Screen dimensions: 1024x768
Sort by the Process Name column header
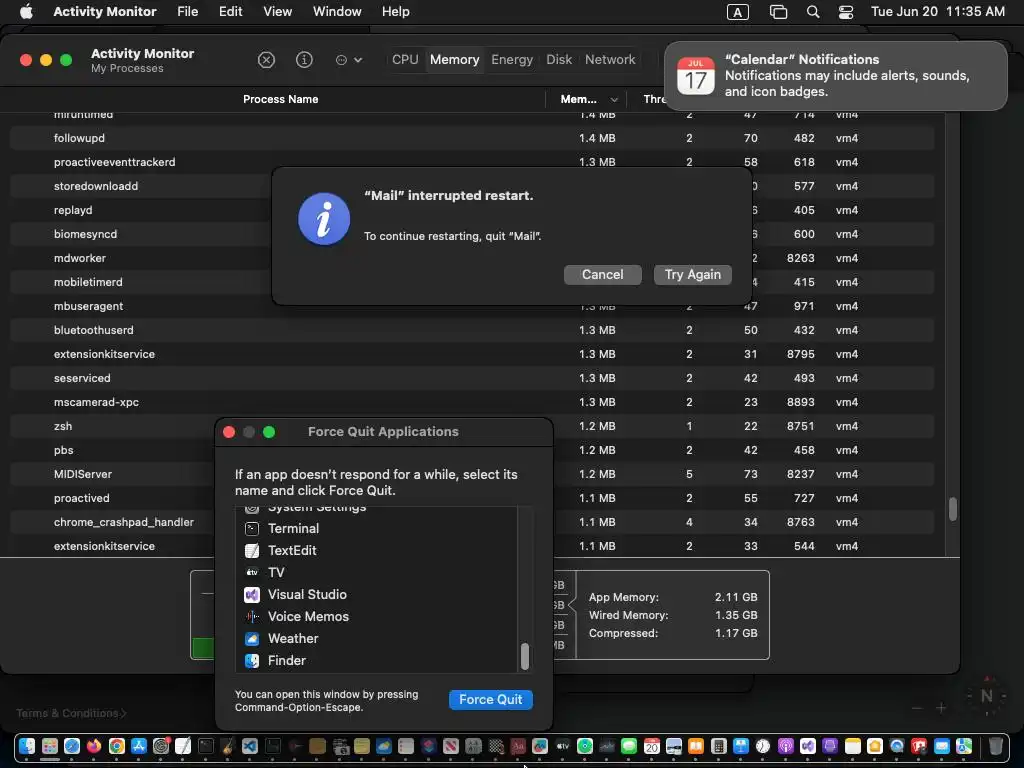280,99
